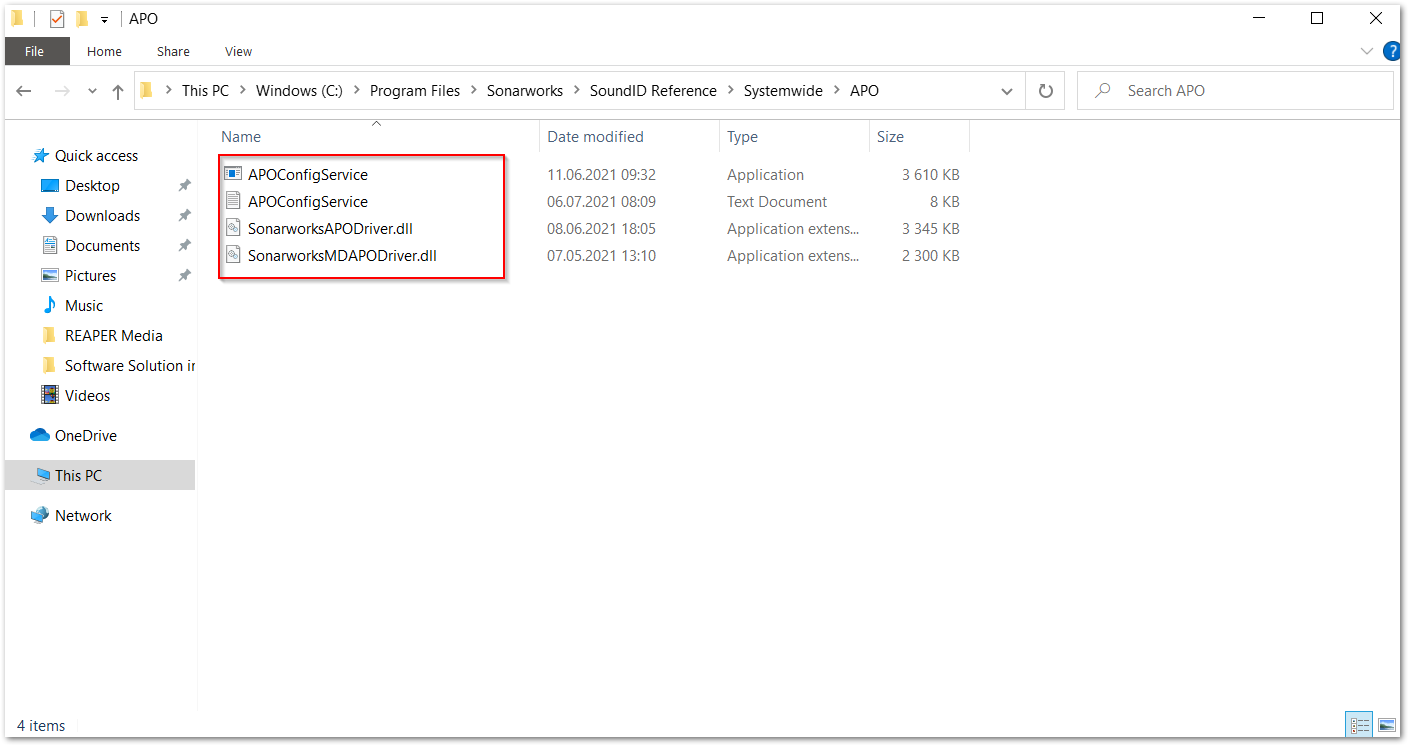Open the View ribbon tab
The width and height of the screenshot is (1409, 746).
click(x=238, y=51)
